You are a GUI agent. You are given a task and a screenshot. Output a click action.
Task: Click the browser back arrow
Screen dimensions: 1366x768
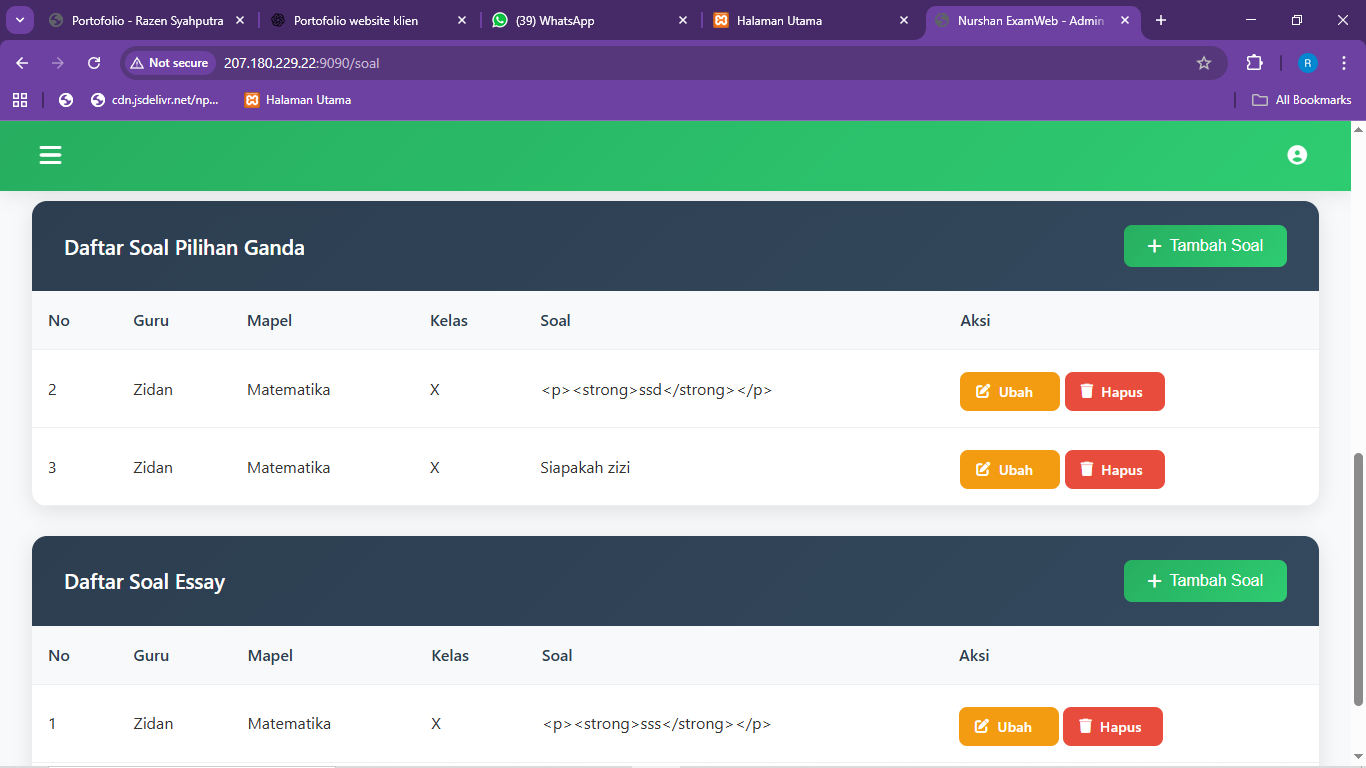[x=21, y=62]
